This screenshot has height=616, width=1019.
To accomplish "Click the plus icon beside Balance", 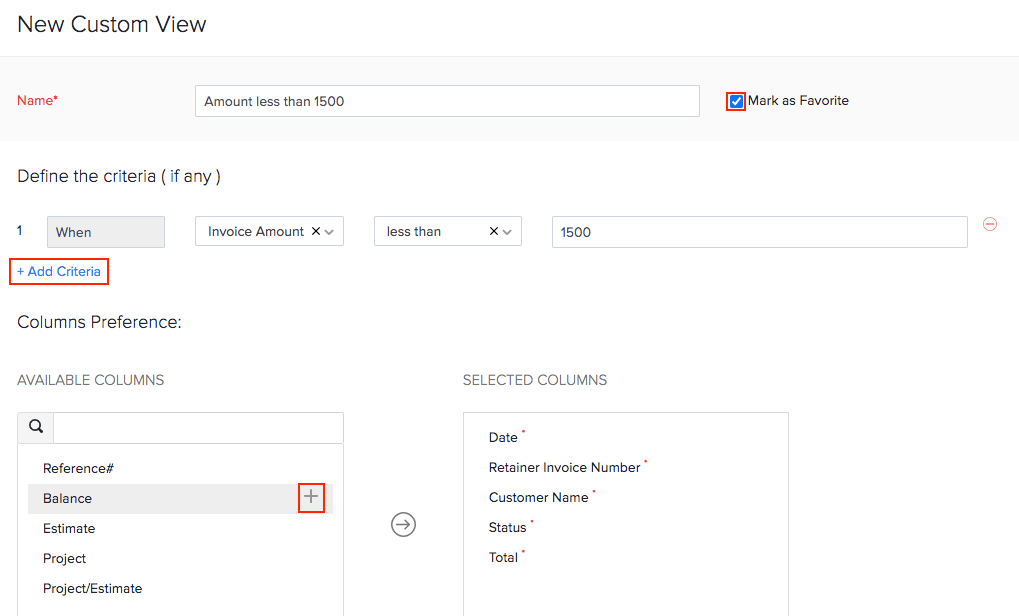I will (311, 497).
